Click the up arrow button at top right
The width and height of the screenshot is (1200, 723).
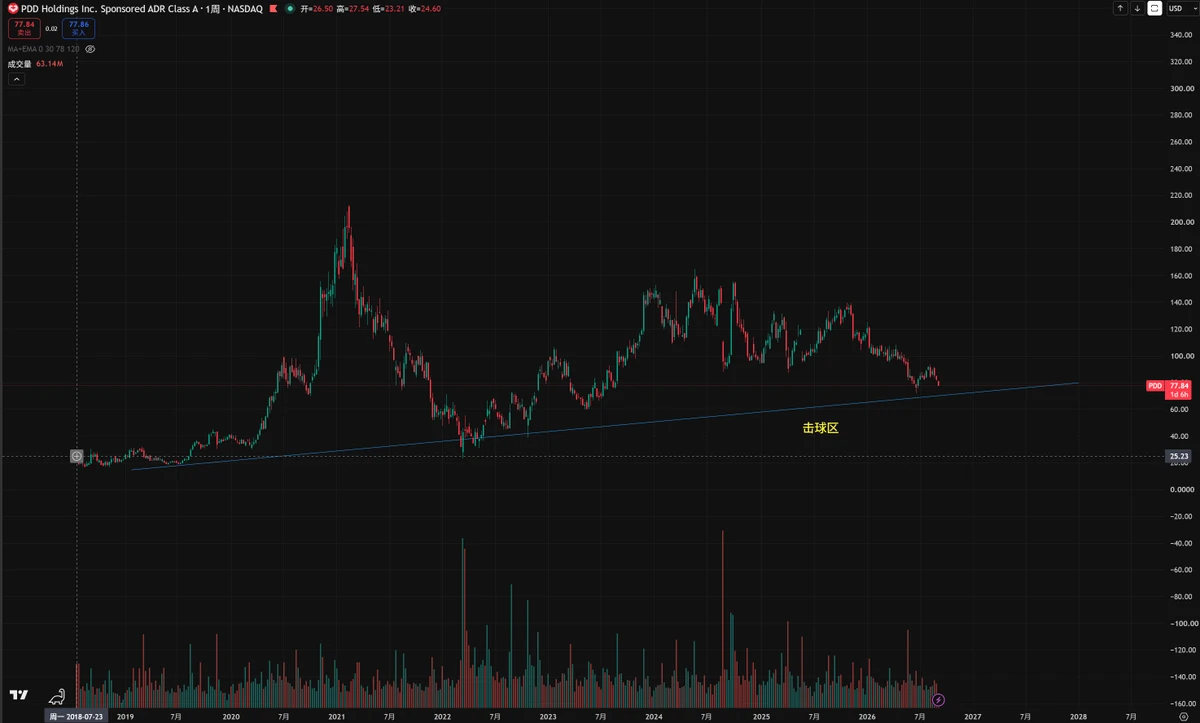tap(1120, 8)
